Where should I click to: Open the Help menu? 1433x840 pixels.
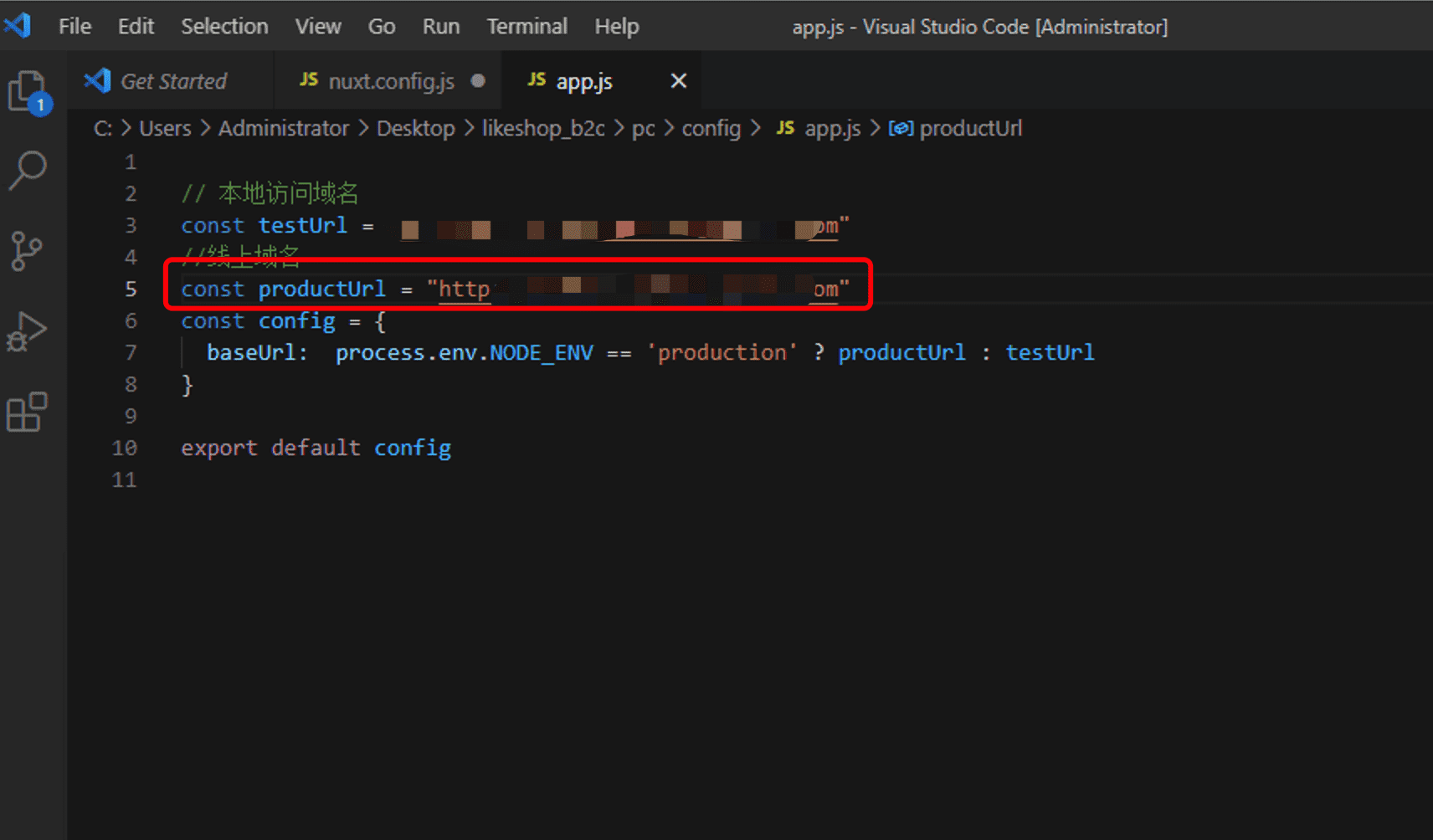click(617, 27)
